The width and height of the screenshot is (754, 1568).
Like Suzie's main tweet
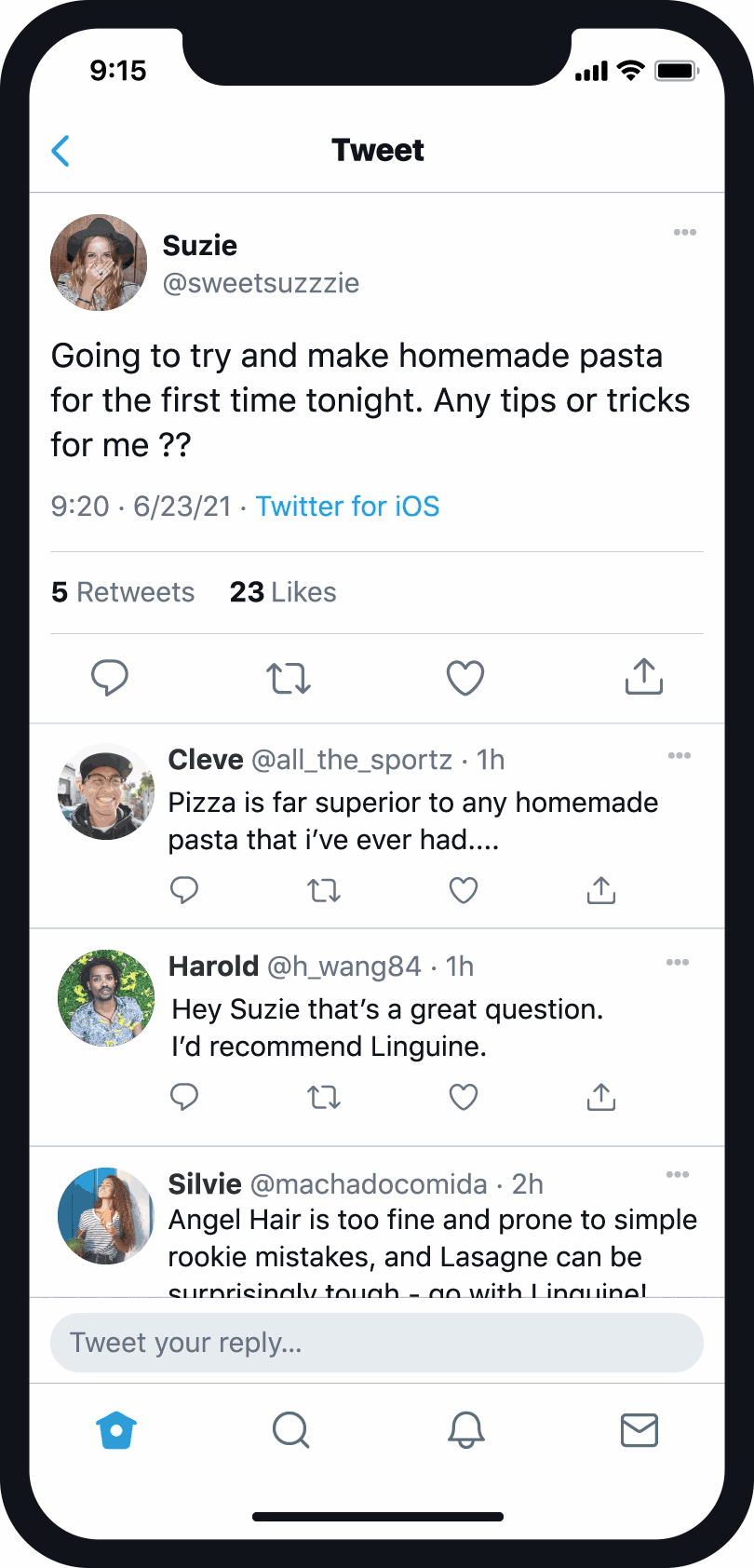pos(465,678)
